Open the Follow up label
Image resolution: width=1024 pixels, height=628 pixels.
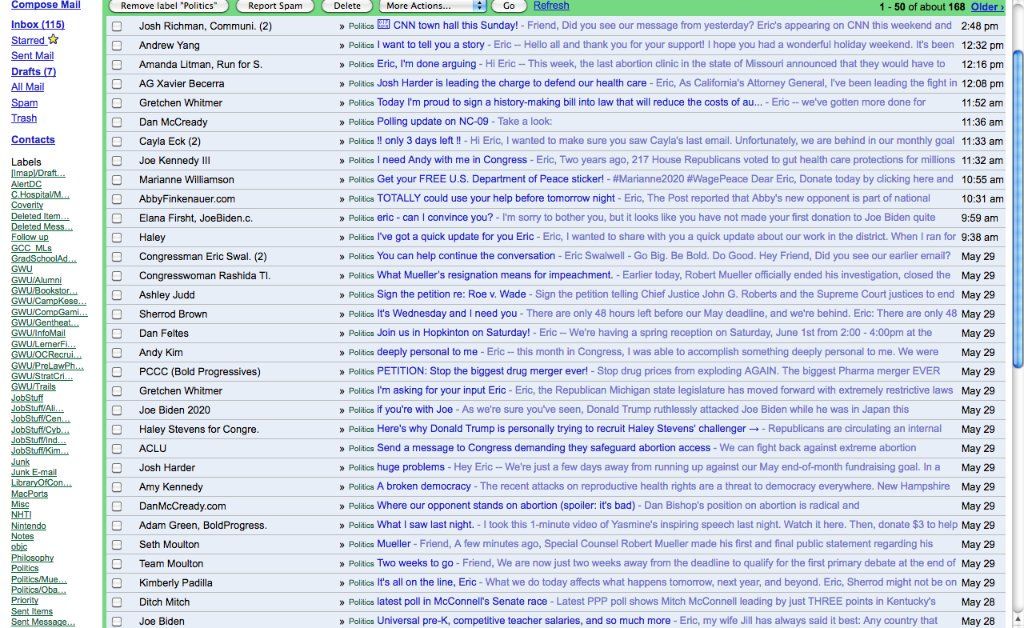pyautogui.click(x=29, y=237)
